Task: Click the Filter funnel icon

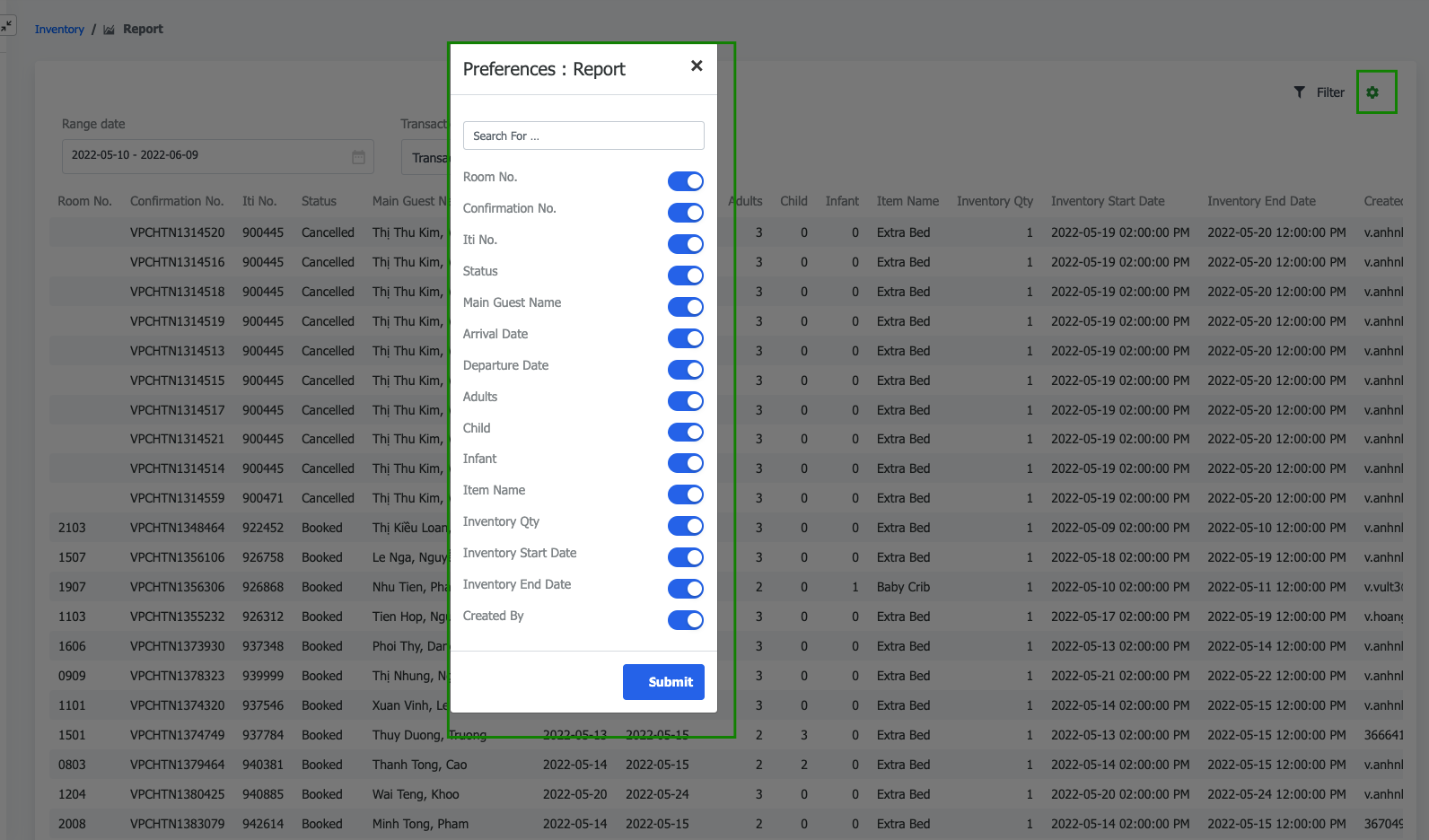Action: (1300, 92)
